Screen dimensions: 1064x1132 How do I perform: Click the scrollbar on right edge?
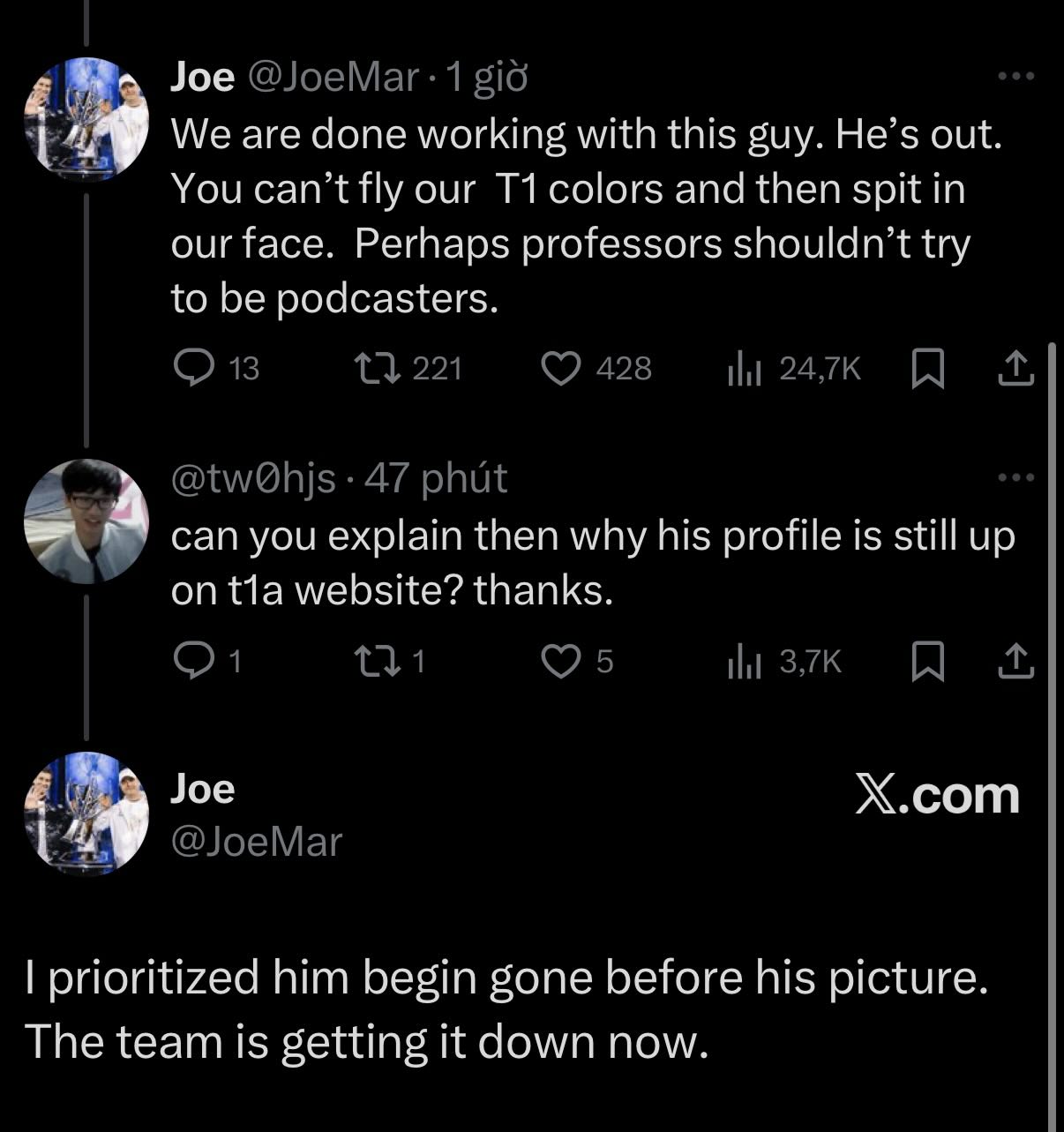[x=1051, y=706]
